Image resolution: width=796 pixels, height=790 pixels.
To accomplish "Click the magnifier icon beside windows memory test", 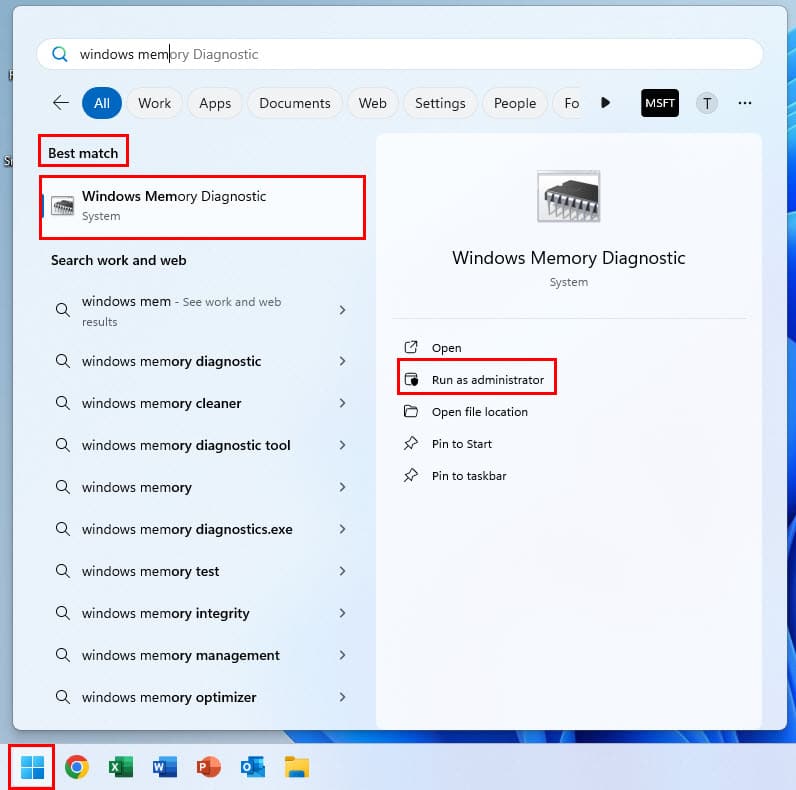I will [x=62, y=571].
